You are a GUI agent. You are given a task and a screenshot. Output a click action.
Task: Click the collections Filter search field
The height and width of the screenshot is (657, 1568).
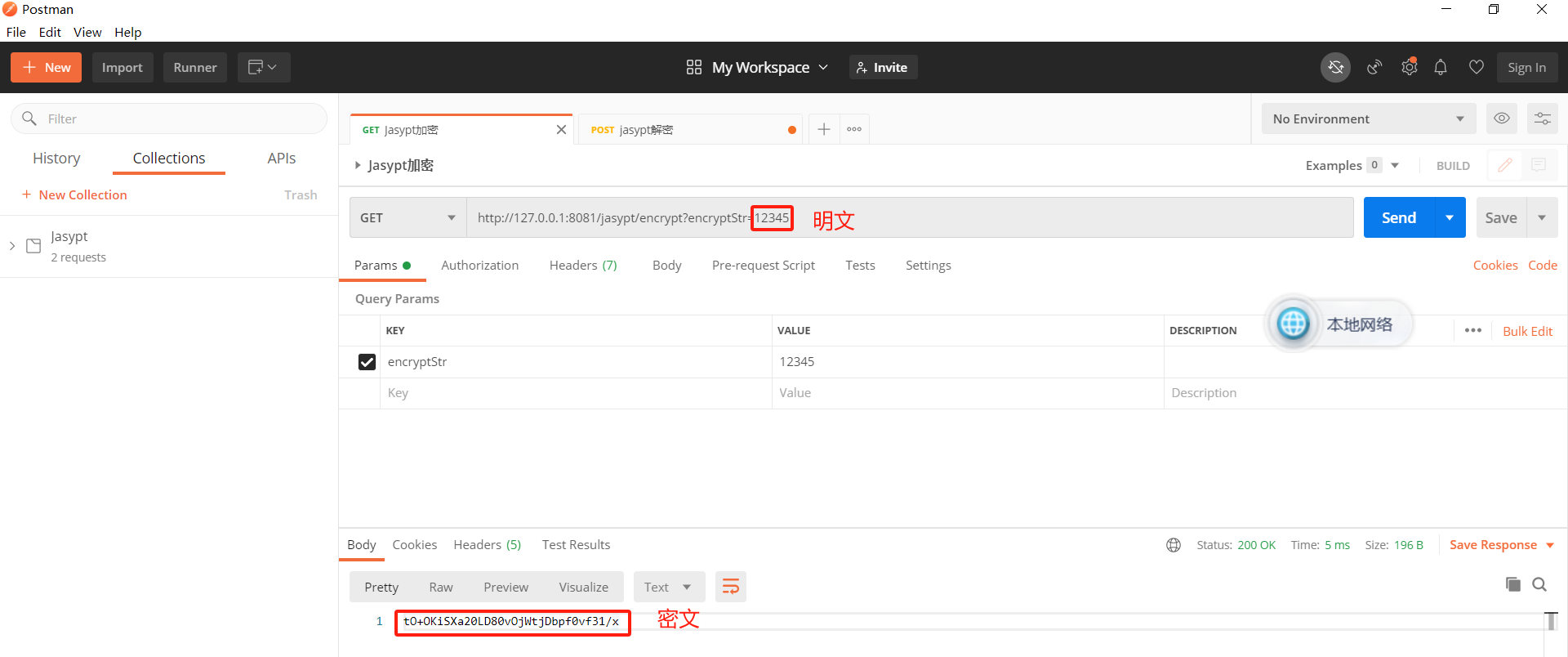(x=169, y=118)
